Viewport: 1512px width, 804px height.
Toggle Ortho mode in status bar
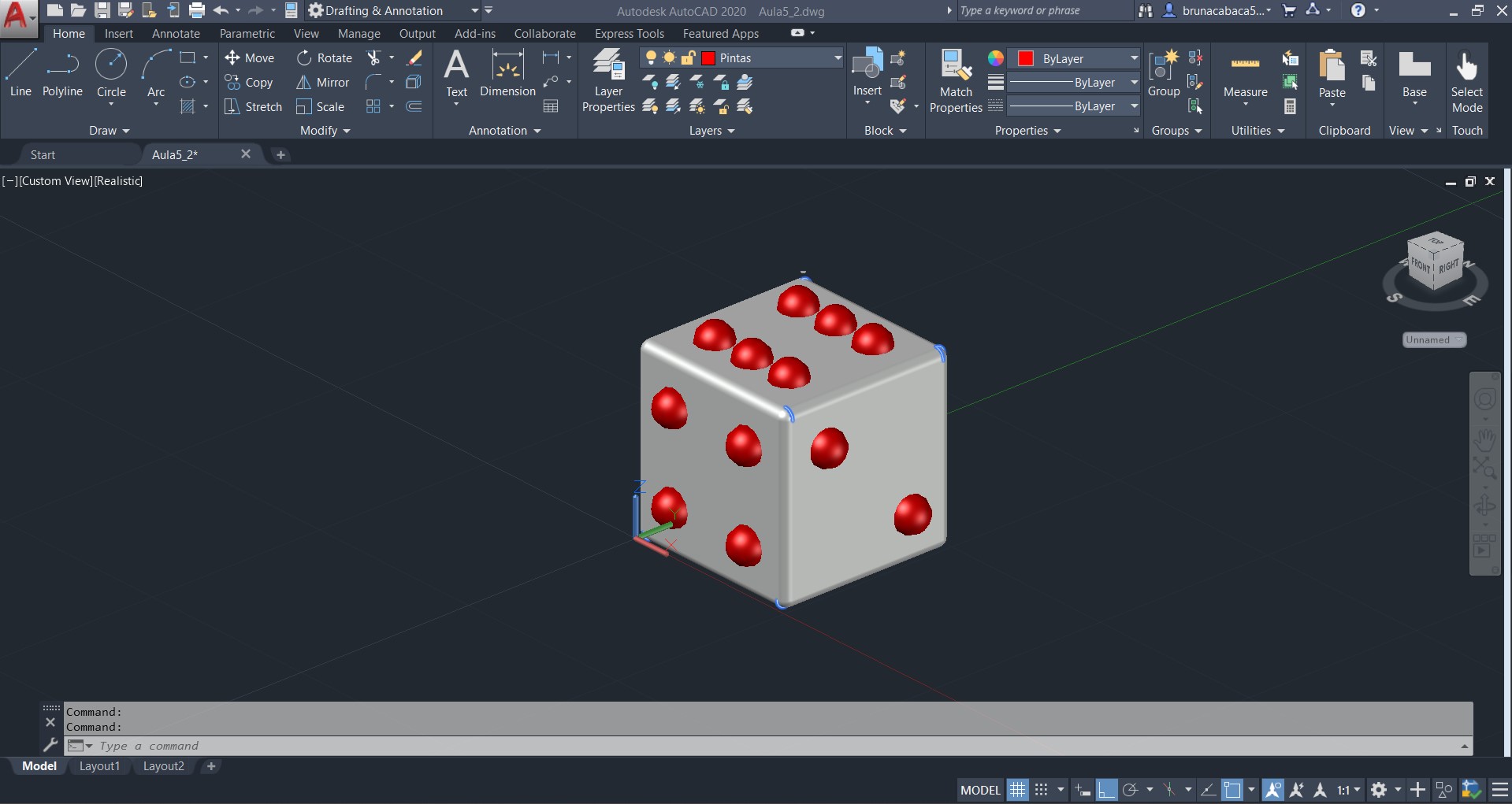pyautogui.click(x=1107, y=790)
